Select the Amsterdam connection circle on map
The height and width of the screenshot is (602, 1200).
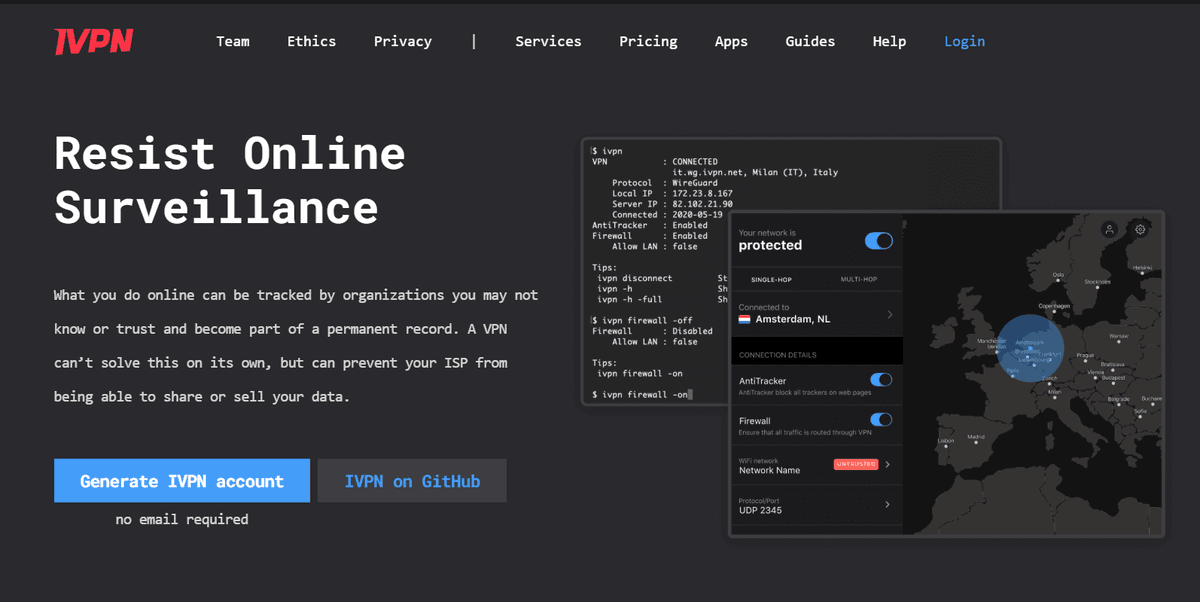[x=1030, y=349]
